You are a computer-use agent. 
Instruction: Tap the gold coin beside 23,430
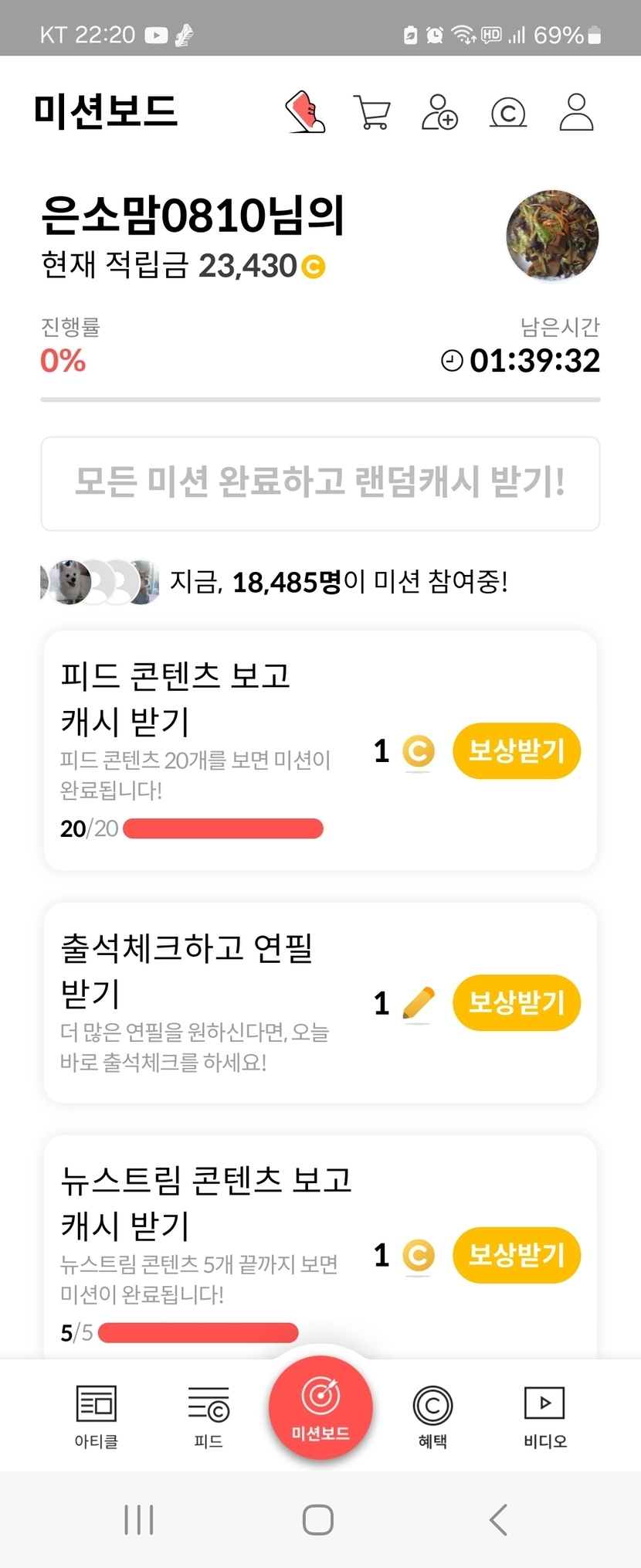pos(314,267)
